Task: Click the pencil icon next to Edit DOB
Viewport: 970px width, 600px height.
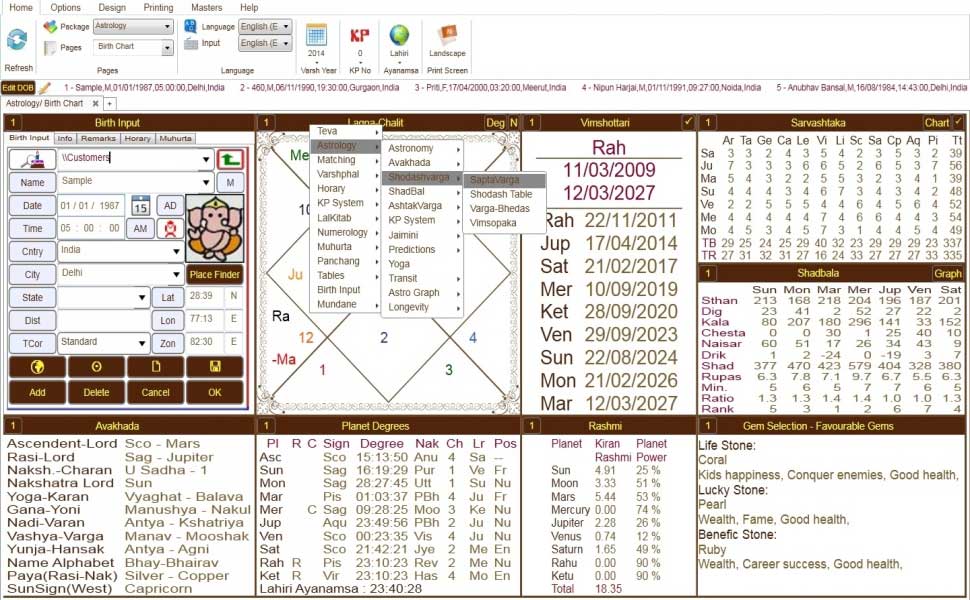Action: click(x=44, y=88)
